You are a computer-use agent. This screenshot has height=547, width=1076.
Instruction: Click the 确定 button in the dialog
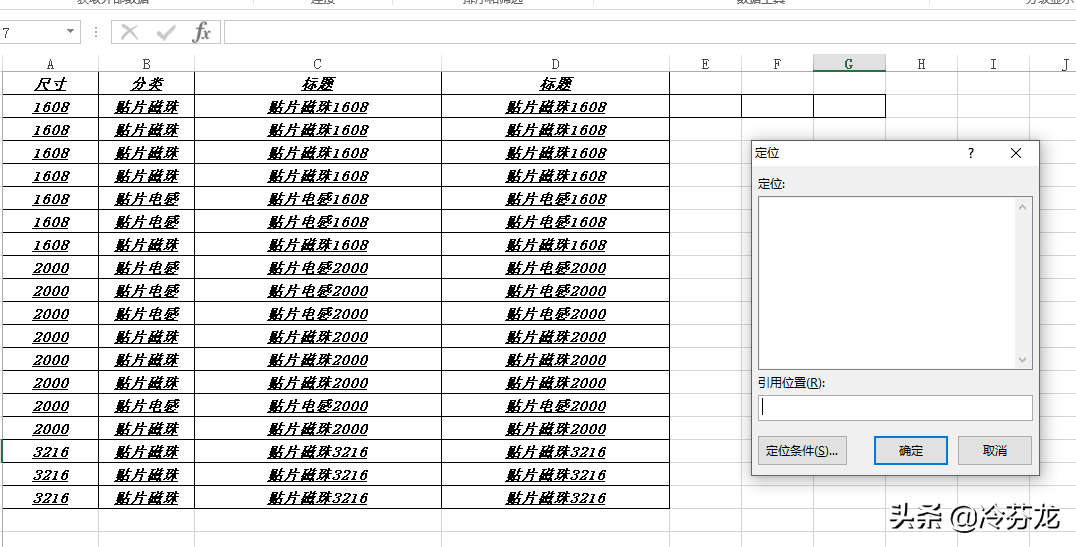pos(911,451)
